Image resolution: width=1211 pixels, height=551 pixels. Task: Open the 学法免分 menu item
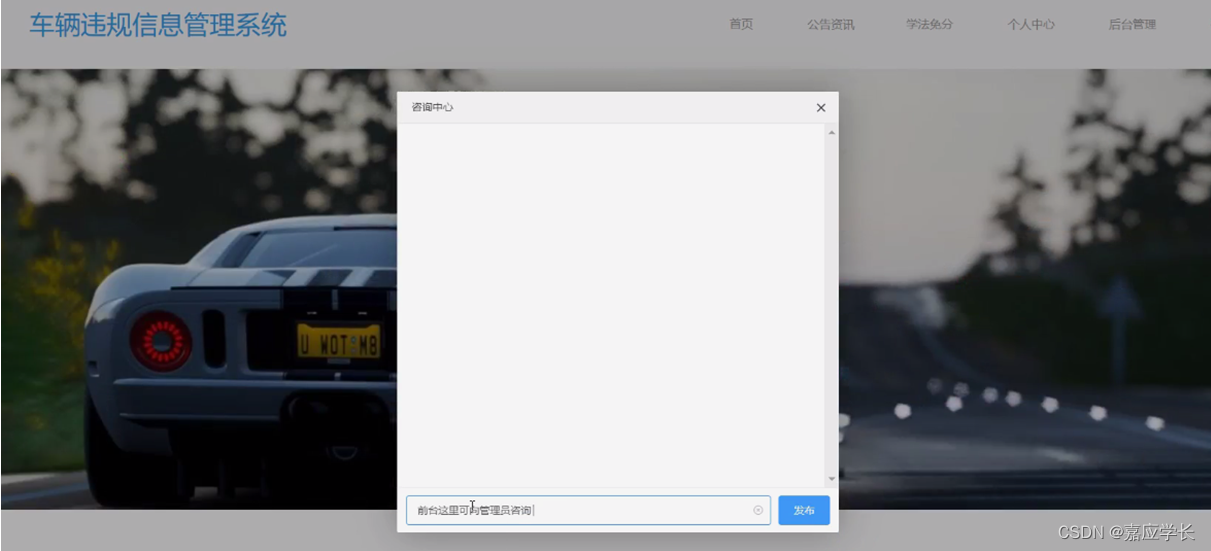(x=930, y=25)
